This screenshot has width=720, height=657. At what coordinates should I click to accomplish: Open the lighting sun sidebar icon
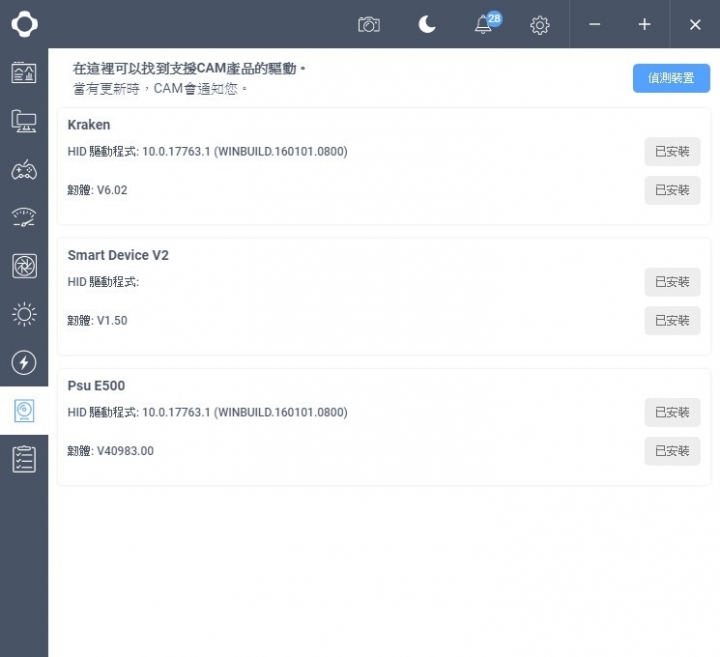click(24, 314)
